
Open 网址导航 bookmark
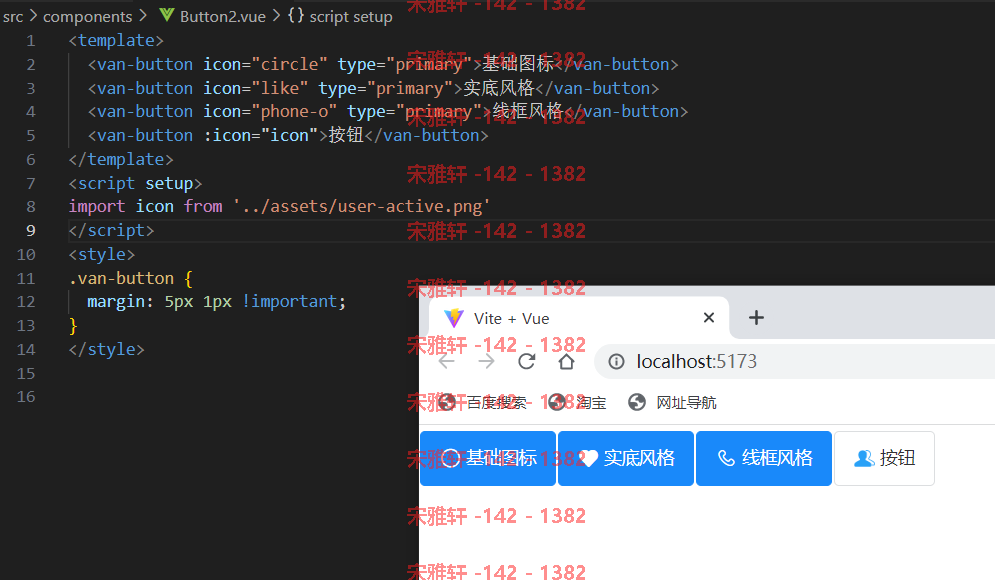pos(673,402)
